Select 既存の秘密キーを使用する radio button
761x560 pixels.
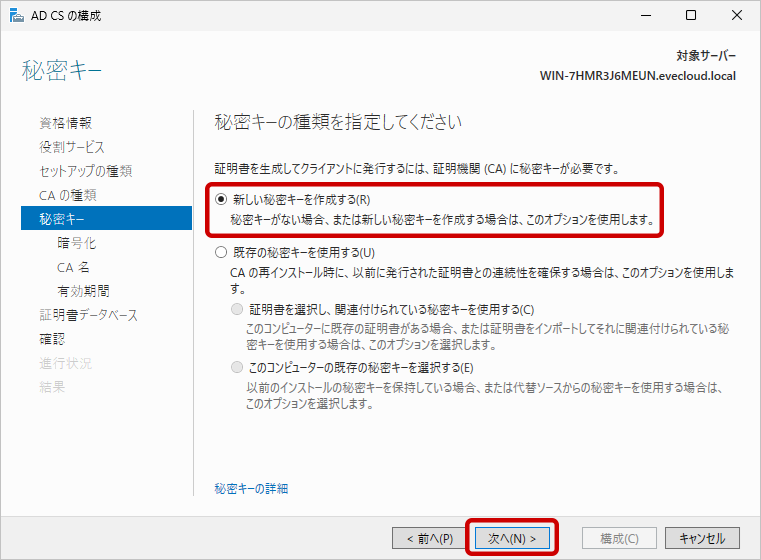coord(221,253)
